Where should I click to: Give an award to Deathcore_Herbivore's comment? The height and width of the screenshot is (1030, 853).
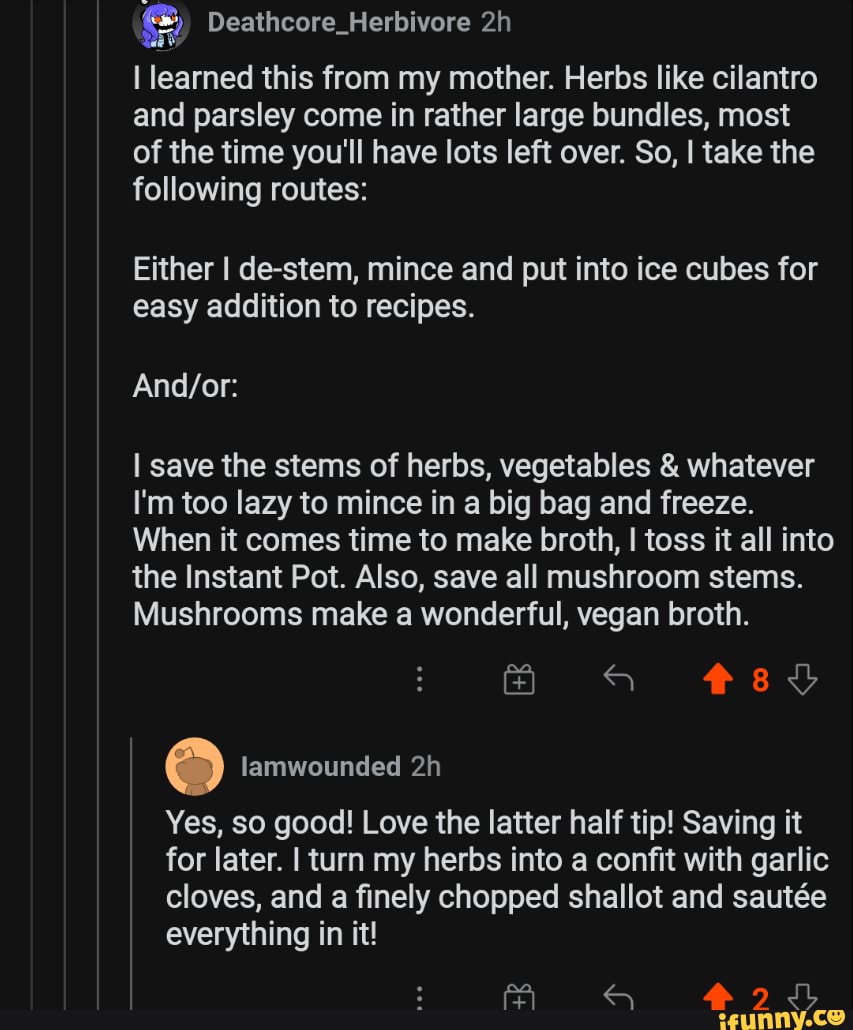[x=519, y=681]
